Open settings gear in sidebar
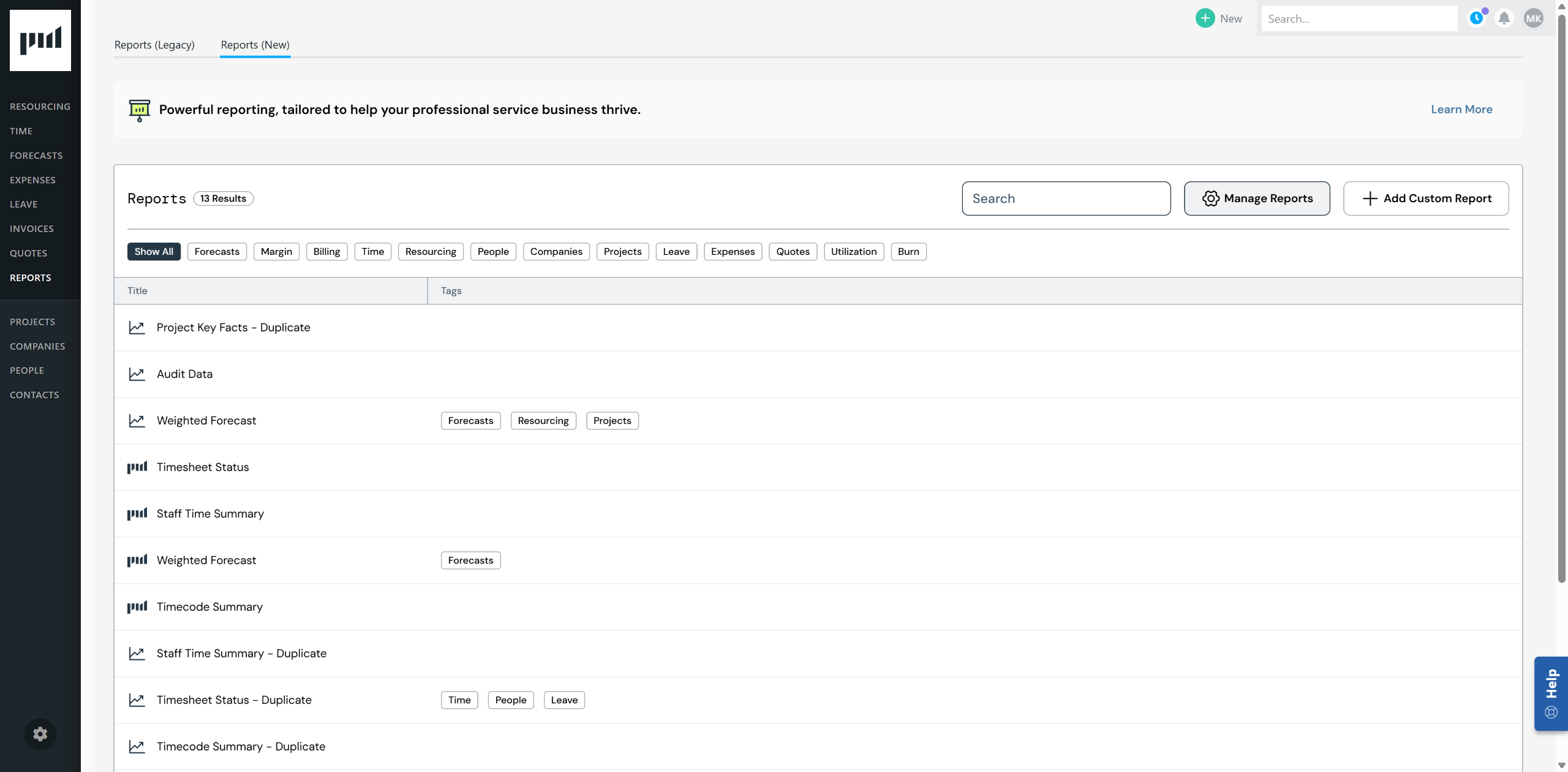Viewport: 1568px width, 772px height. pos(40,733)
